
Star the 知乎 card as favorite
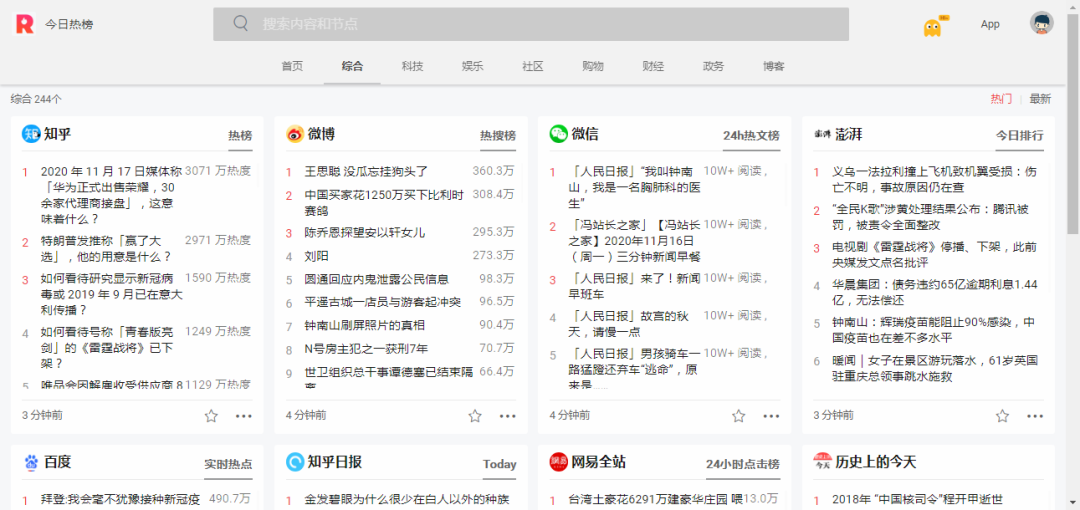click(x=211, y=416)
